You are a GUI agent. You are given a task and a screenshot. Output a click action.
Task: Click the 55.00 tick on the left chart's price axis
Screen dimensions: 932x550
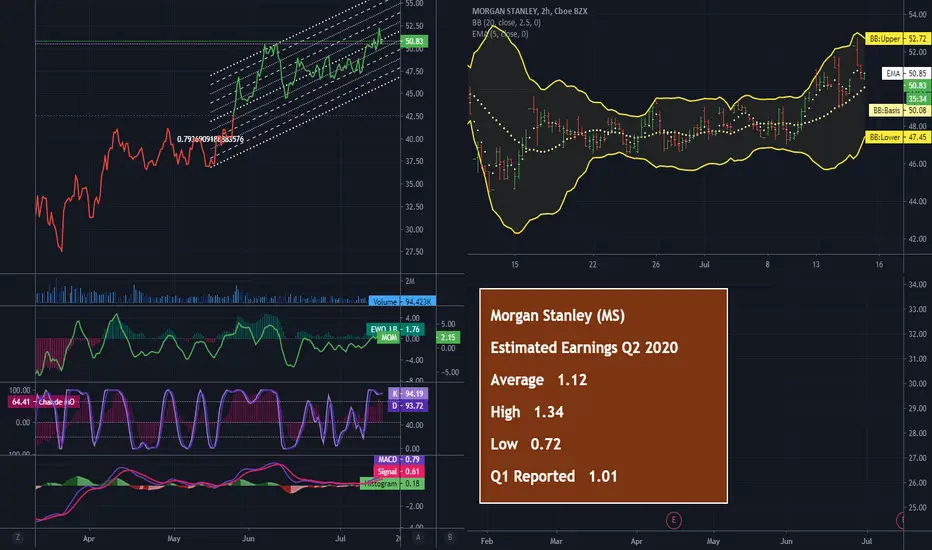point(414,4)
